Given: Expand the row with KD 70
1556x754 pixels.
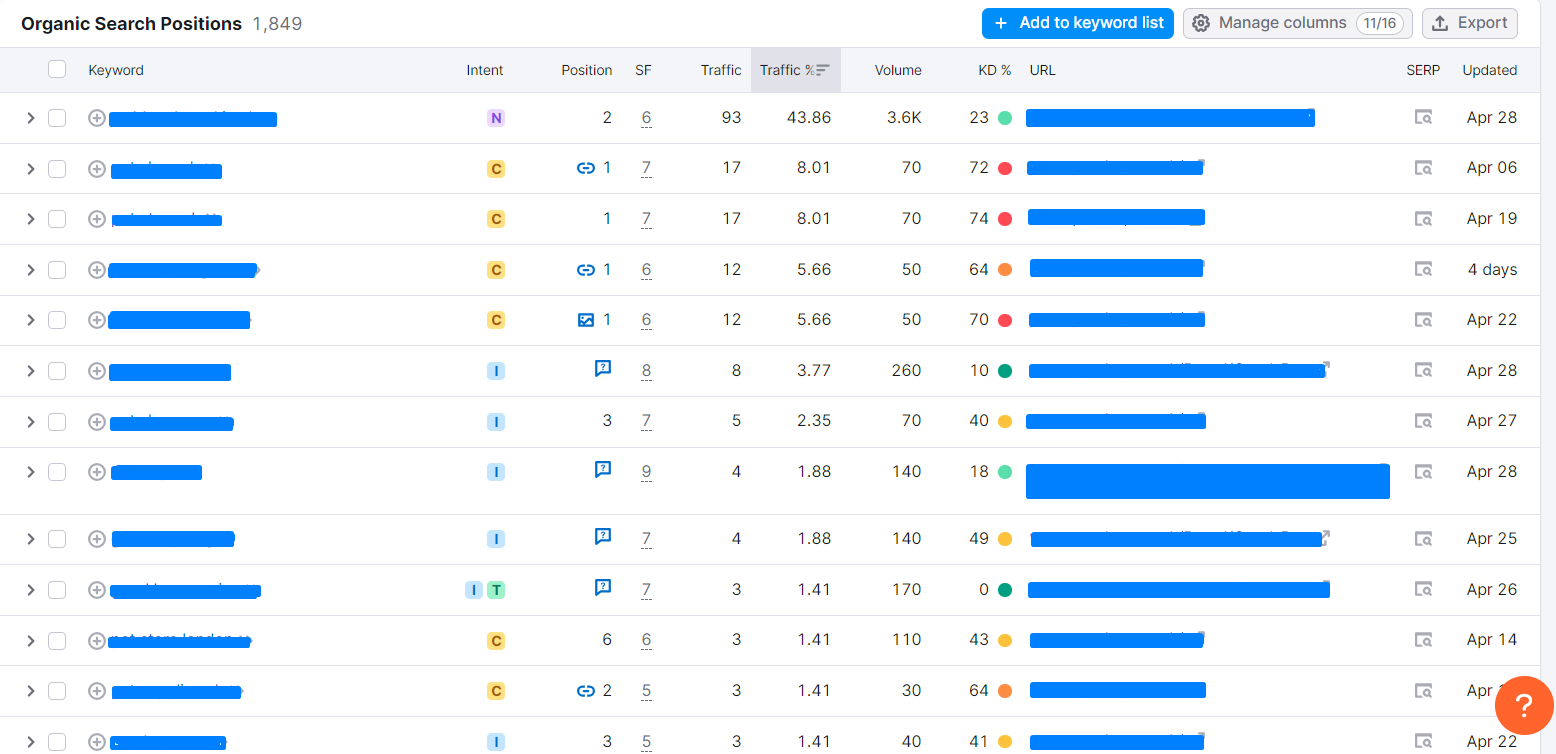Looking at the screenshot, I should (x=30, y=320).
